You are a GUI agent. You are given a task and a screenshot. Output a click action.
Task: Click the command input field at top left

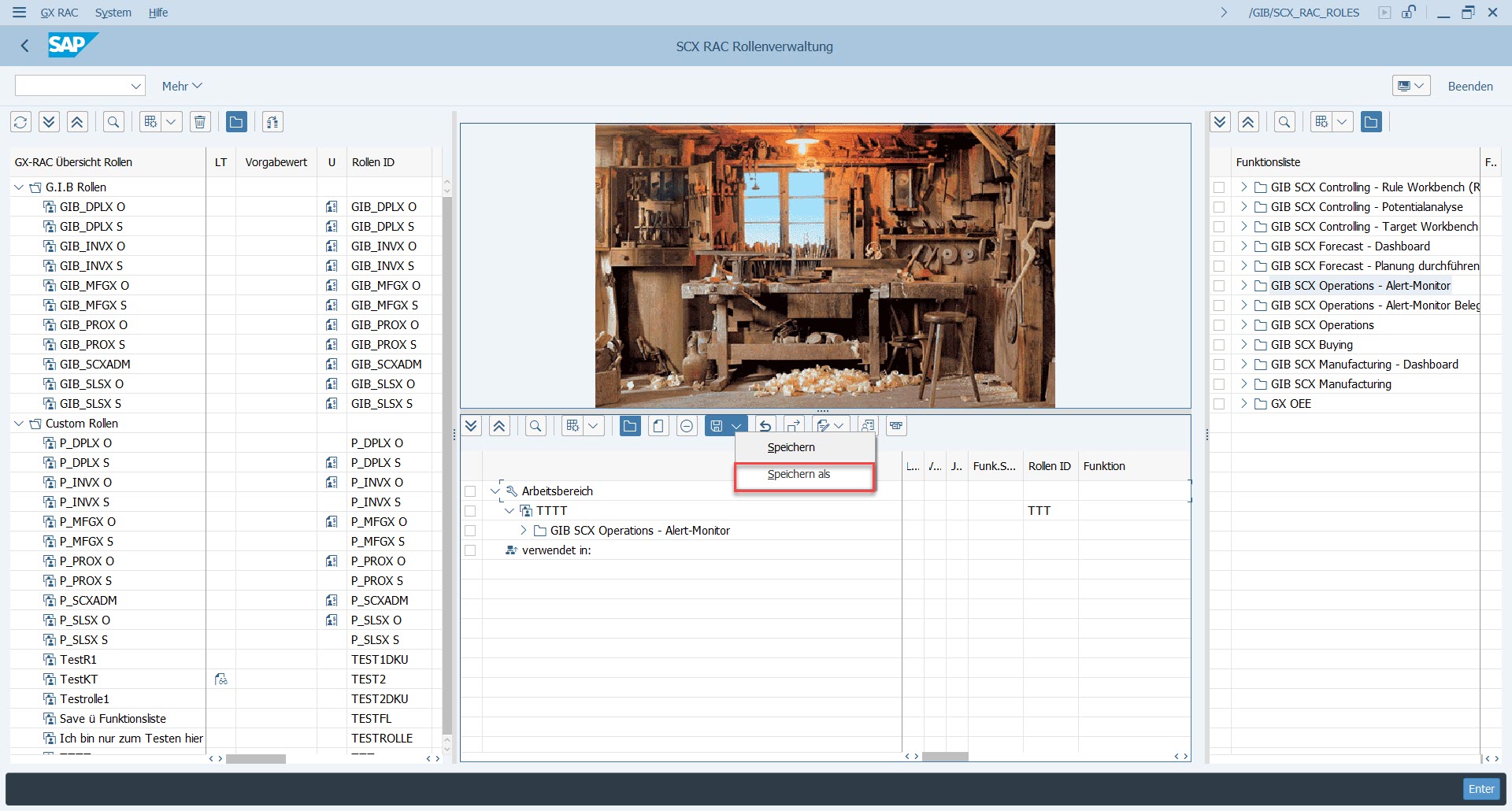(x=72, y=86)
